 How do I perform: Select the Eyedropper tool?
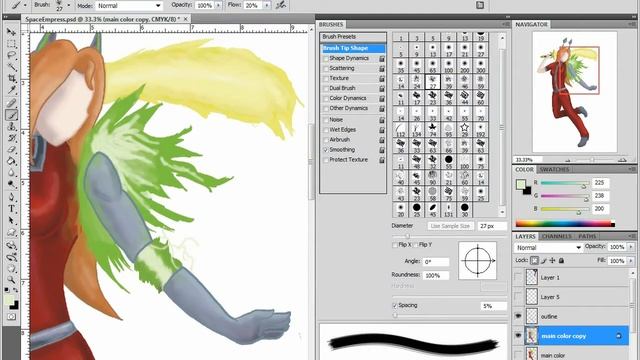[11, 91]
